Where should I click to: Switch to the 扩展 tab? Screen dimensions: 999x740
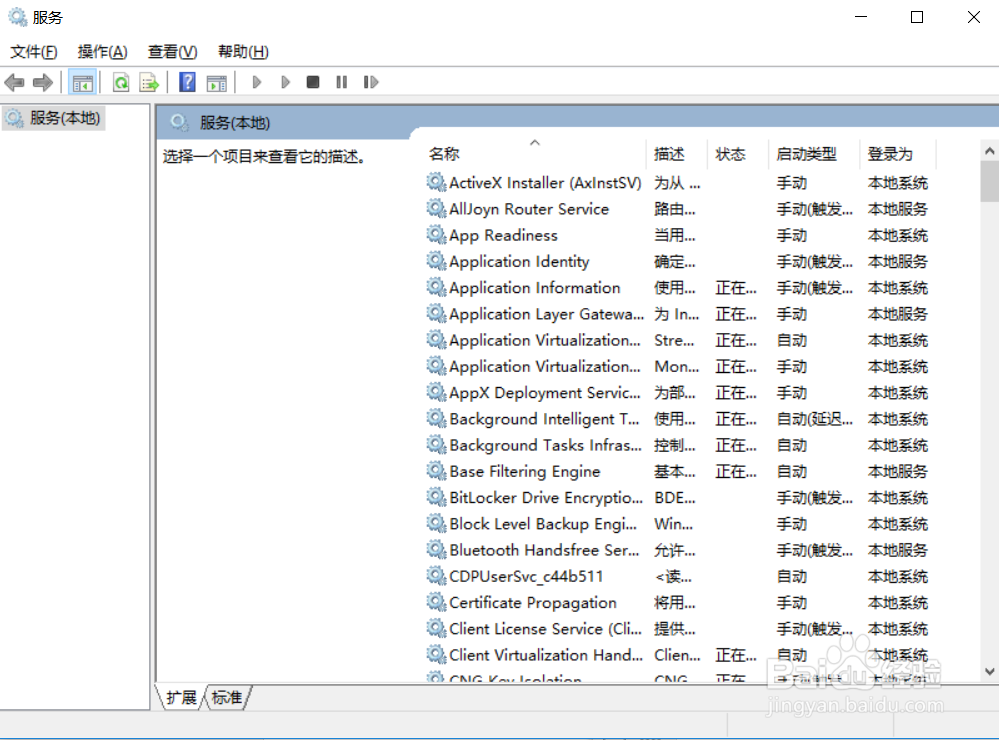click(181, 697)
